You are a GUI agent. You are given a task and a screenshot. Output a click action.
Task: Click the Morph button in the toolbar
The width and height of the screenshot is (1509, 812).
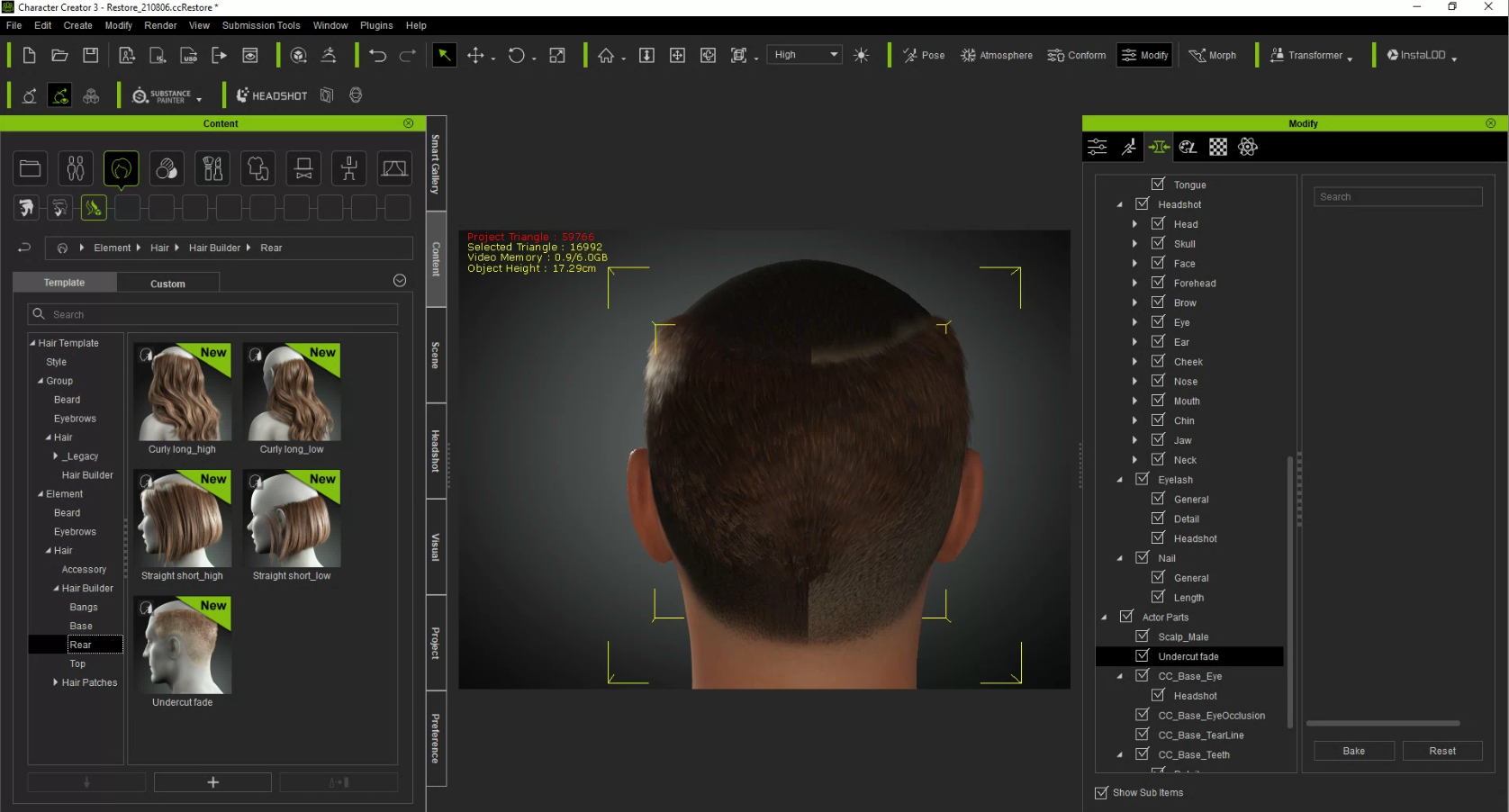coord(1213,56)
